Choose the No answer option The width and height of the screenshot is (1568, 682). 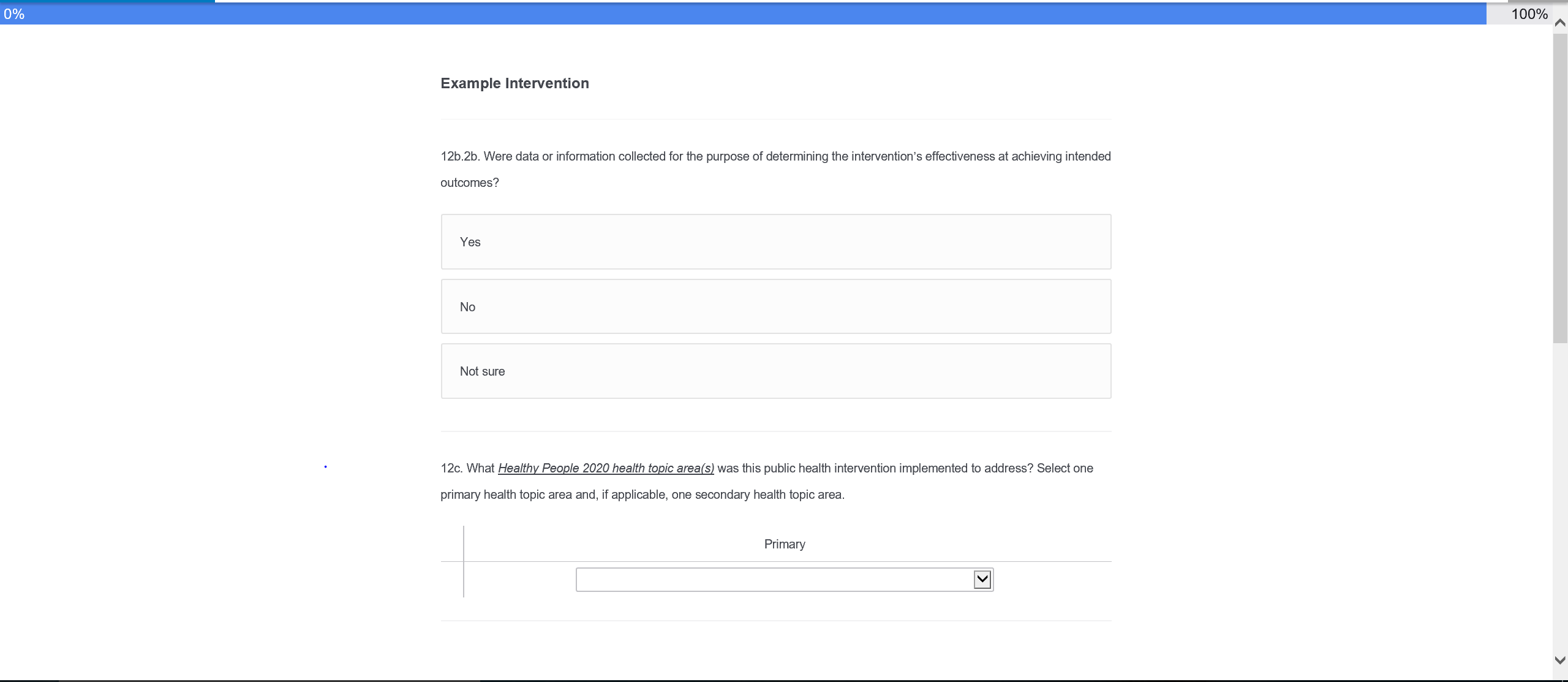[775, 306]
